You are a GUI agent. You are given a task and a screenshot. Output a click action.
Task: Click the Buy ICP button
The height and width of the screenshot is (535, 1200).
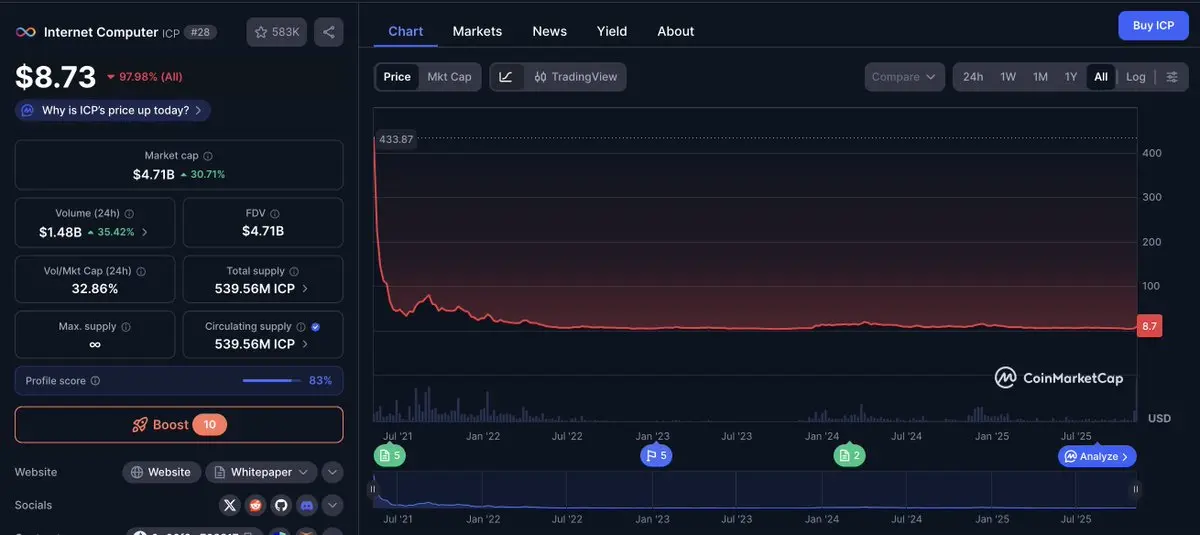coord(1153,25)
